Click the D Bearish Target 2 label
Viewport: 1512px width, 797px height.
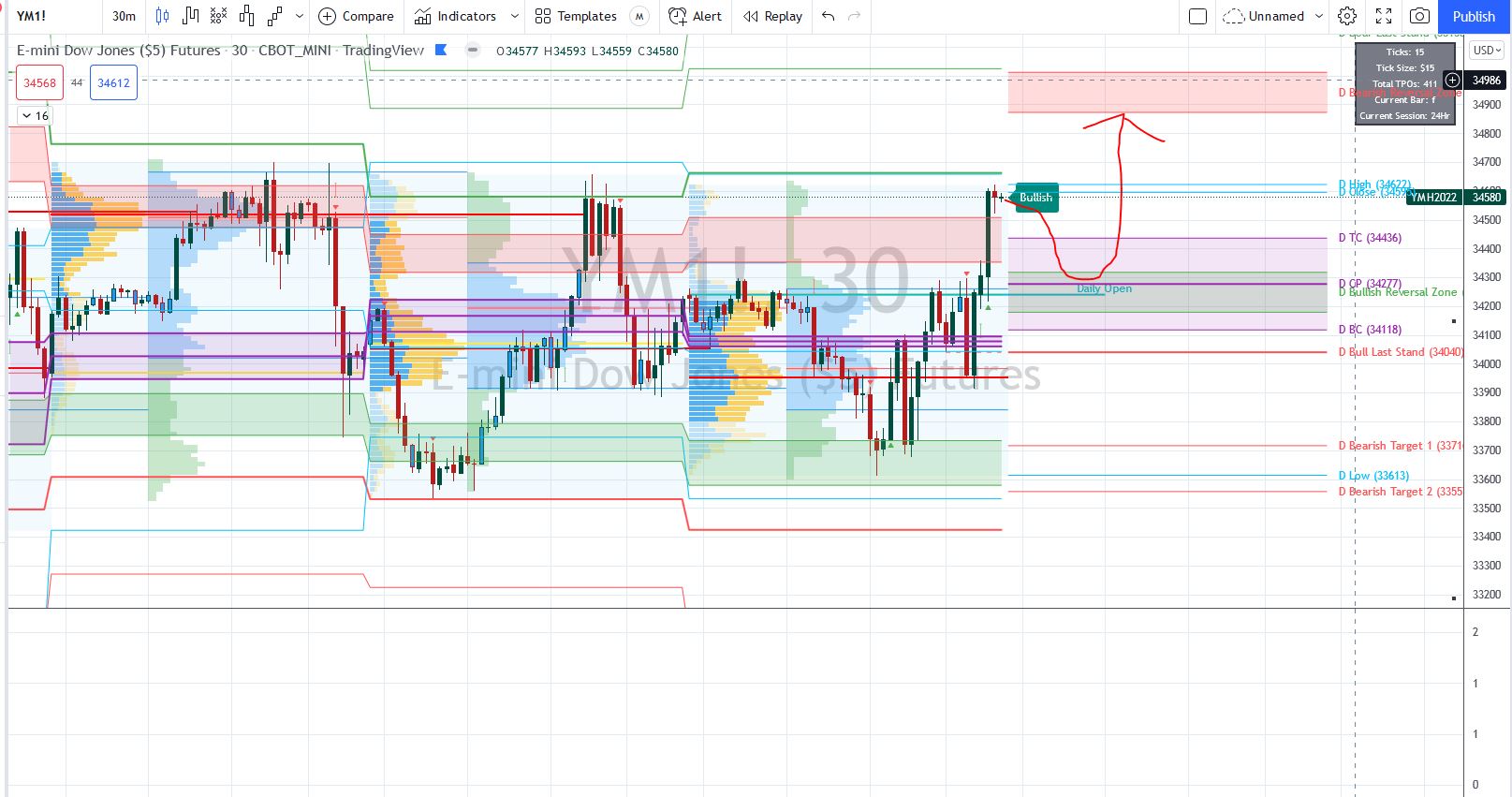1401,492
